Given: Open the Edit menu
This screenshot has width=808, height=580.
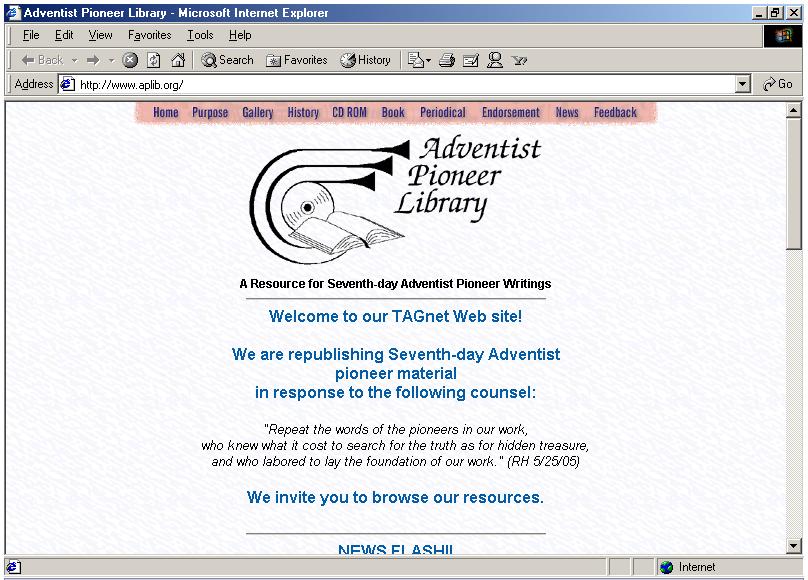Looking at the screenshot, I should coord(64,35).
